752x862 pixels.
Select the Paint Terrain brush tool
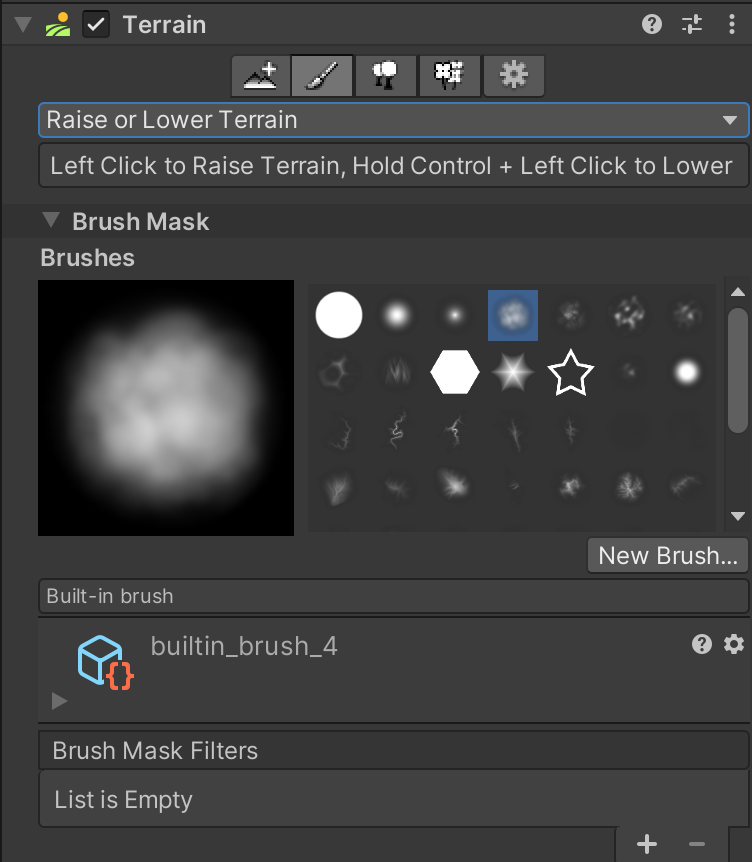[322, 75]
